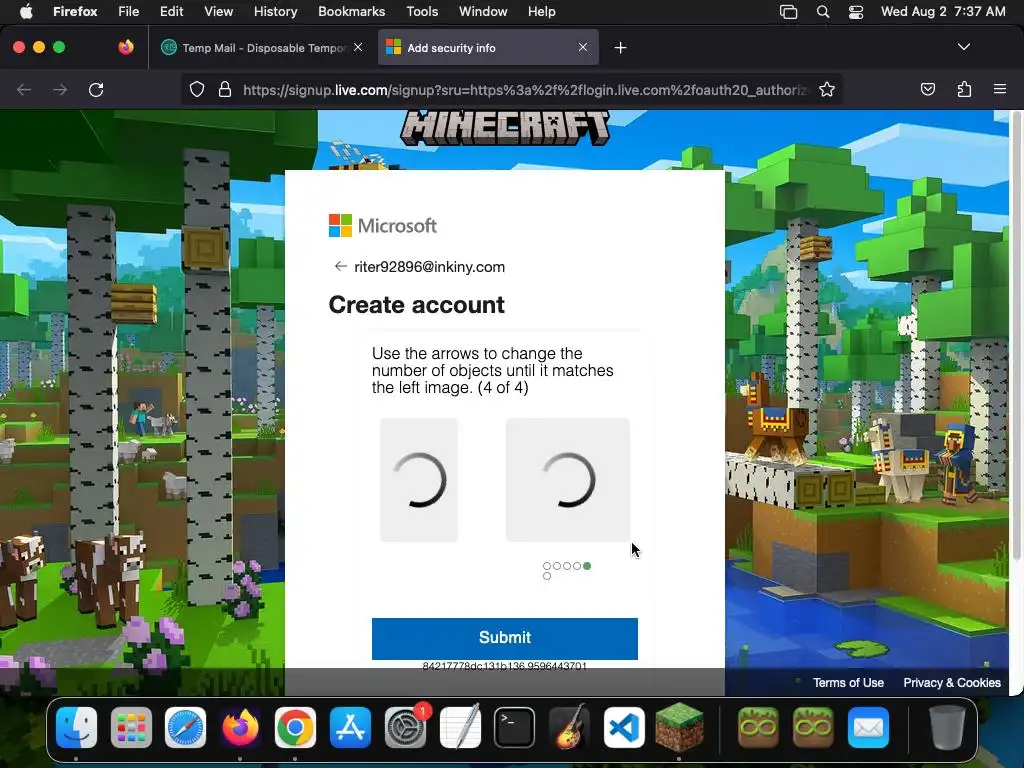Click the date and time in menu bar
1024x768 pixels.
pos(943,12)
